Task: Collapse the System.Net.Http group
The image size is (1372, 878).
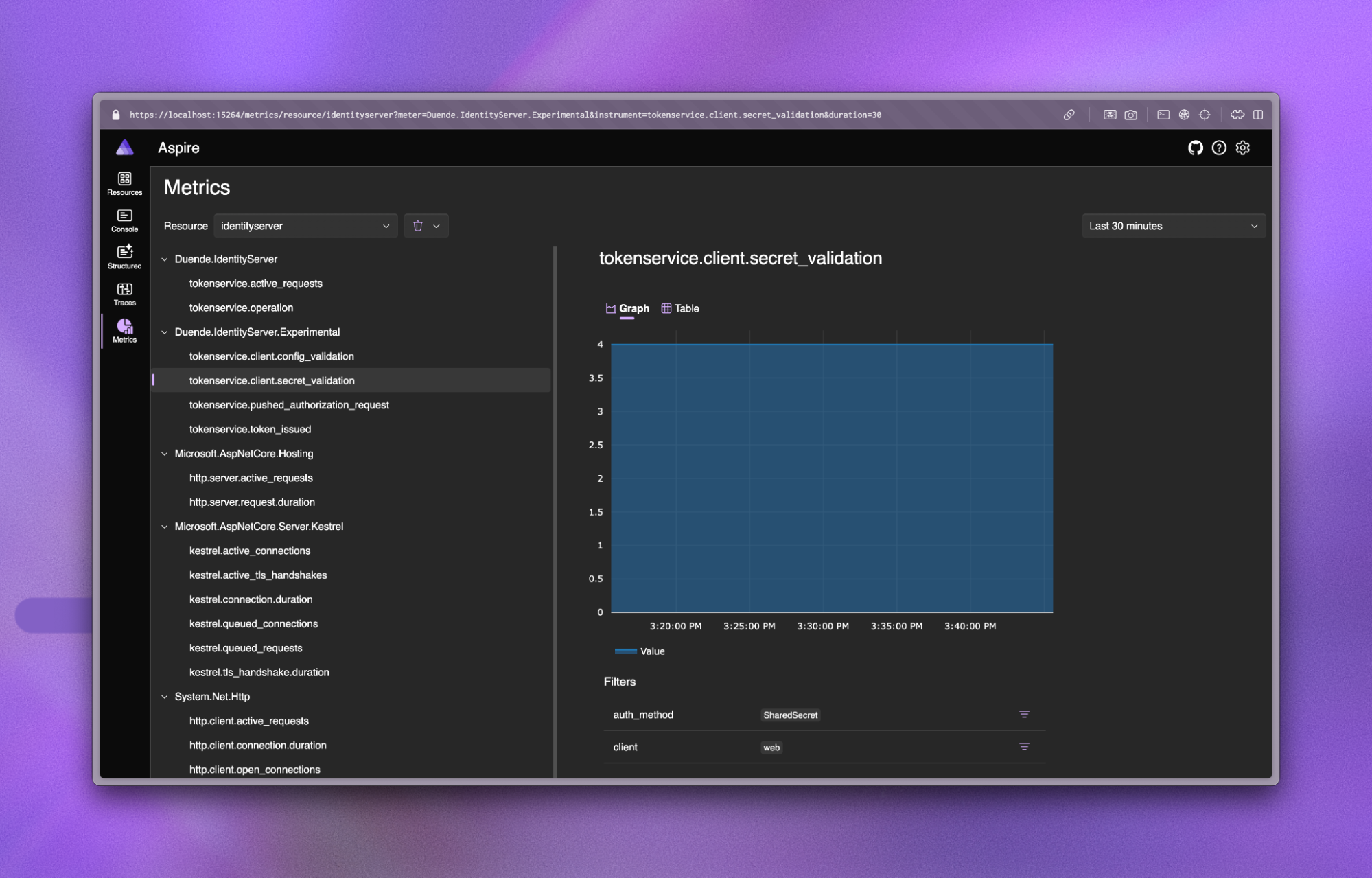Action: point(165,697)
